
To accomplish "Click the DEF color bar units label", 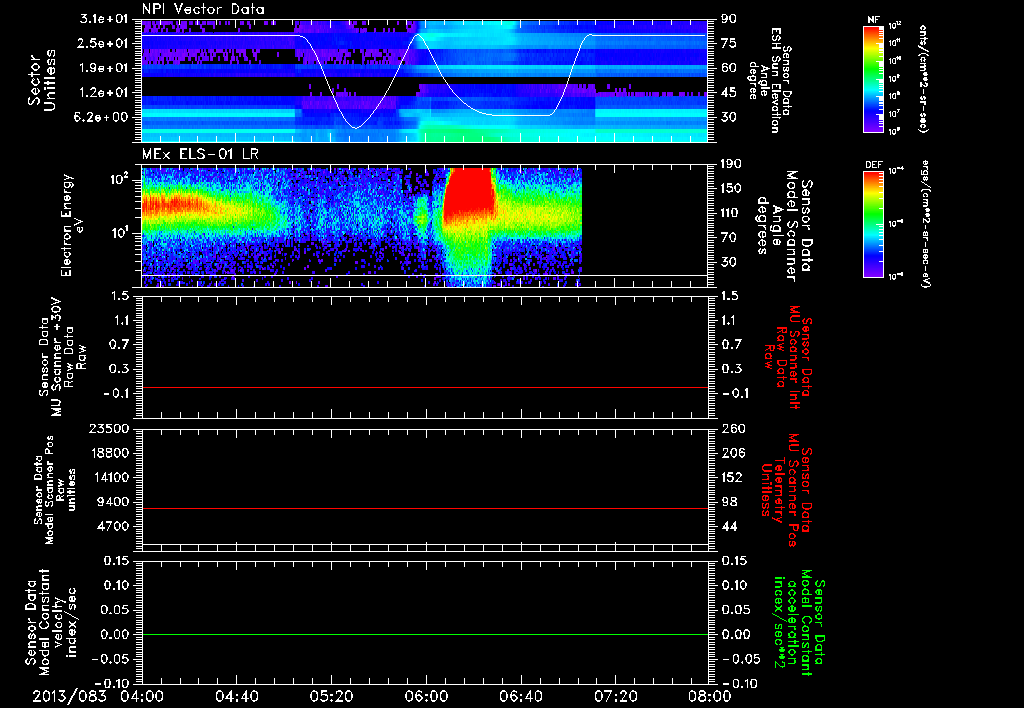I will [x=925, y=224].
